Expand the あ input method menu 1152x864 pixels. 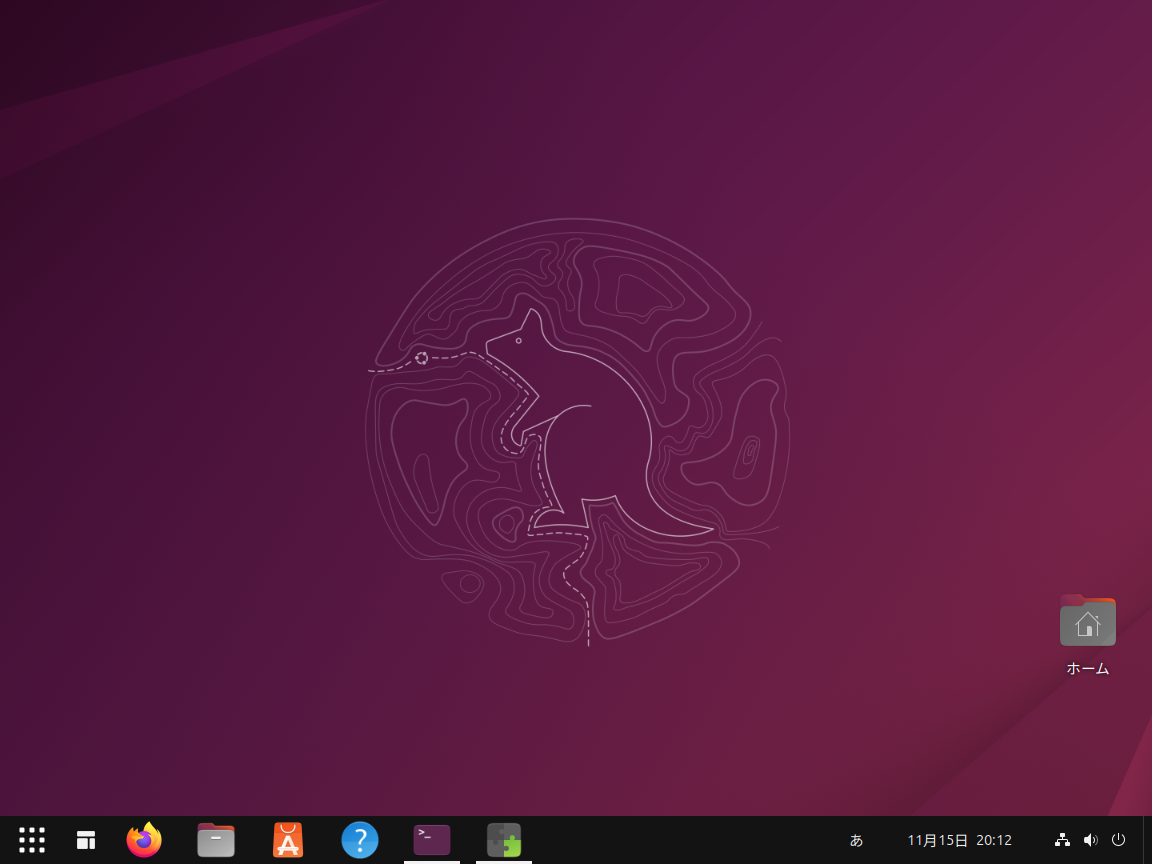coord(856,840)
